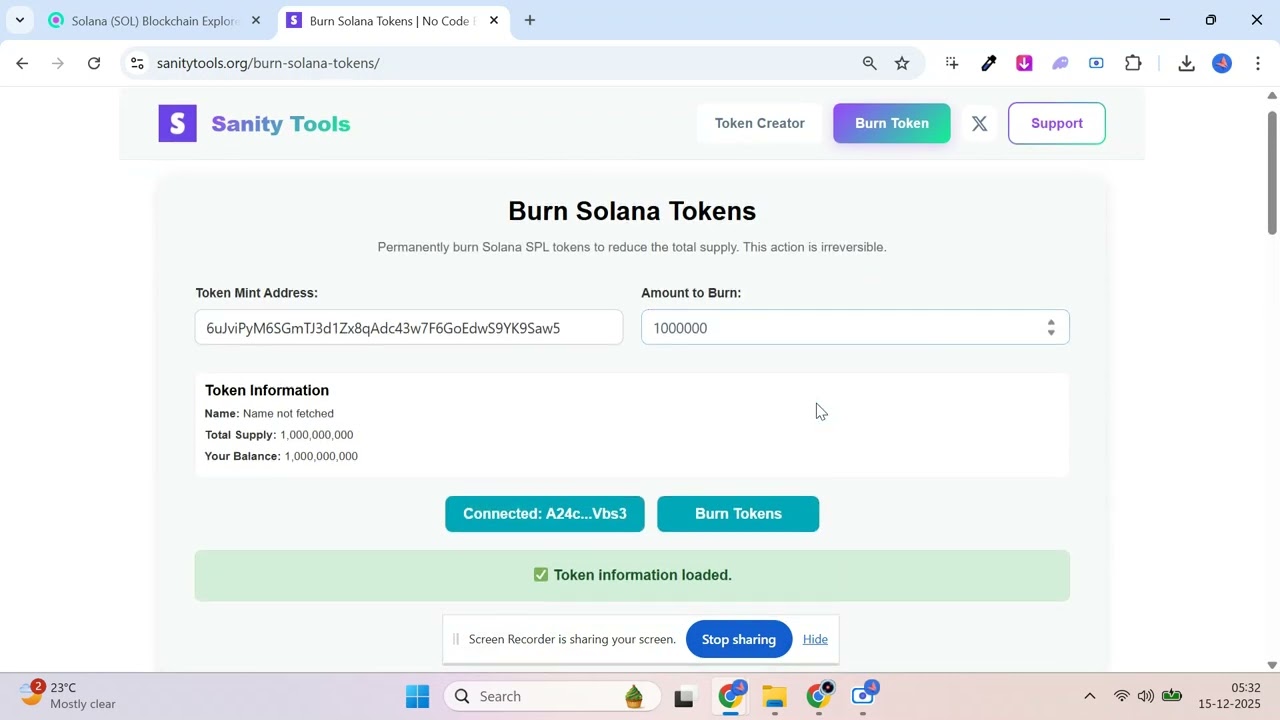Open the site information icon in address bar
1280x720 pixels.
pyautogui.click(x=137, y=63)
